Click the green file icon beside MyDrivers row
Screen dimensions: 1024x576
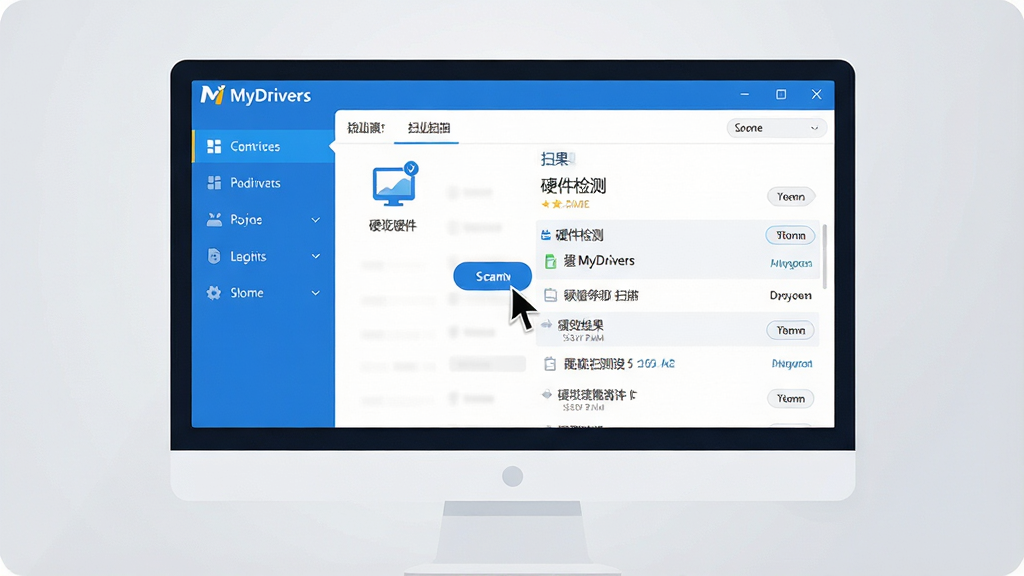click(551, 261)
